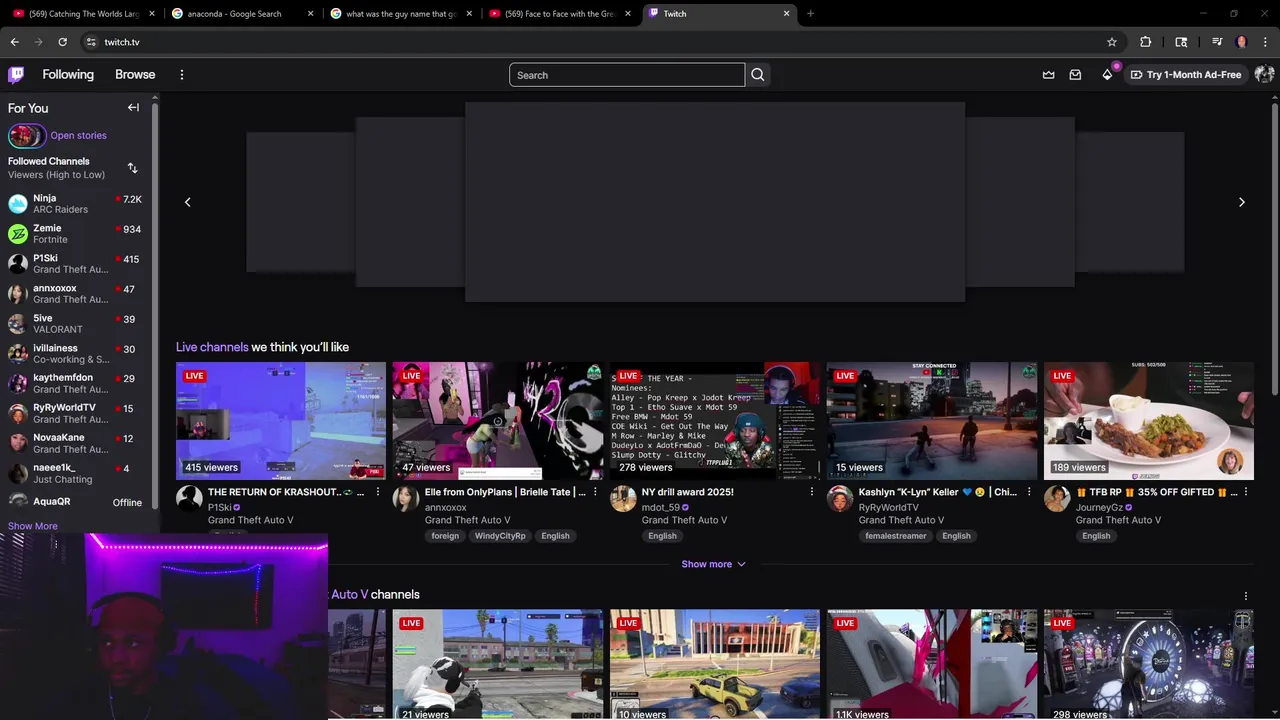Open the Bits gem icon with notification

[x=1107, y=75]
